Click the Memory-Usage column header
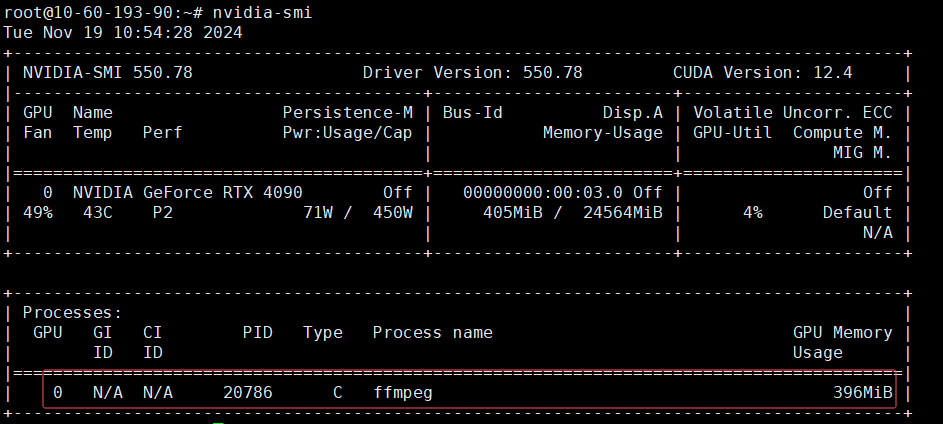 (603, 132)
